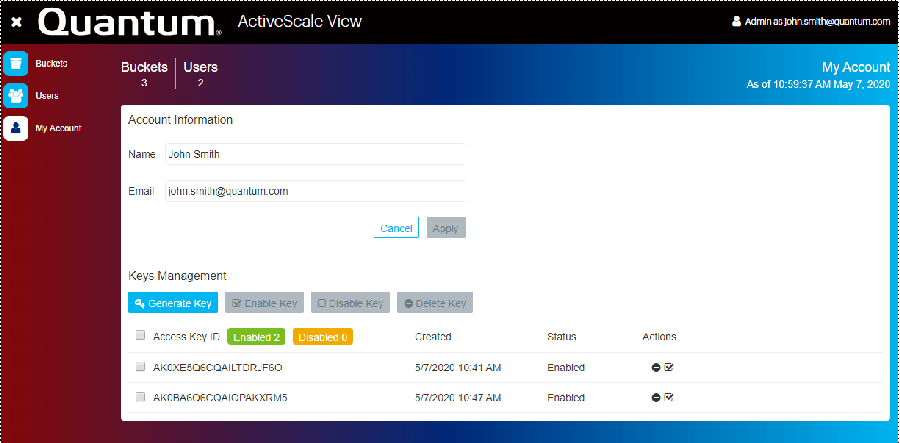
Task: Click disable icon for key AK0XE6Q6CQAILTDRJF6O
Action: [656, 368]
